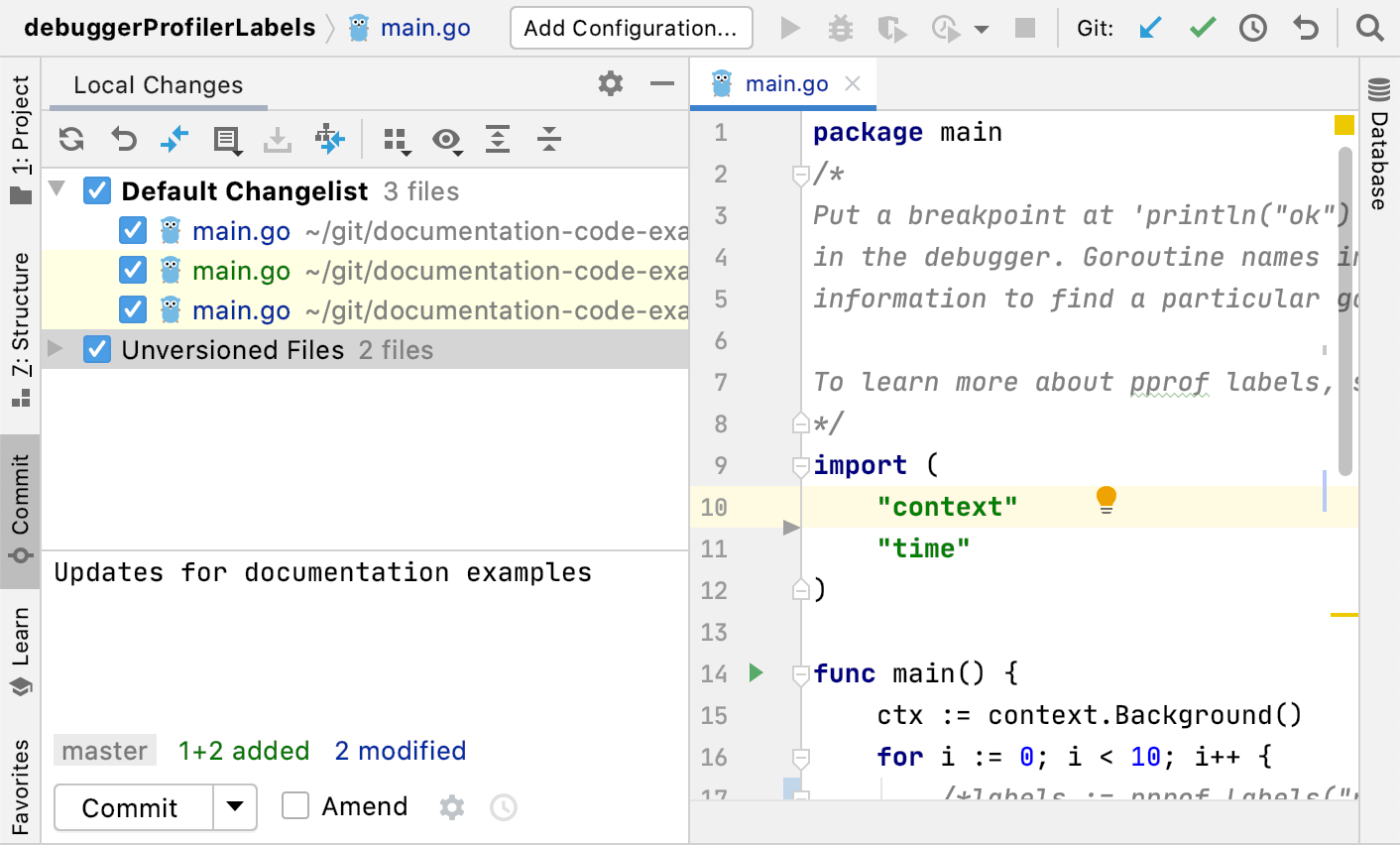Update the project via the blue Git arrow
The image size is (1400, 845).
point(1150,28)
